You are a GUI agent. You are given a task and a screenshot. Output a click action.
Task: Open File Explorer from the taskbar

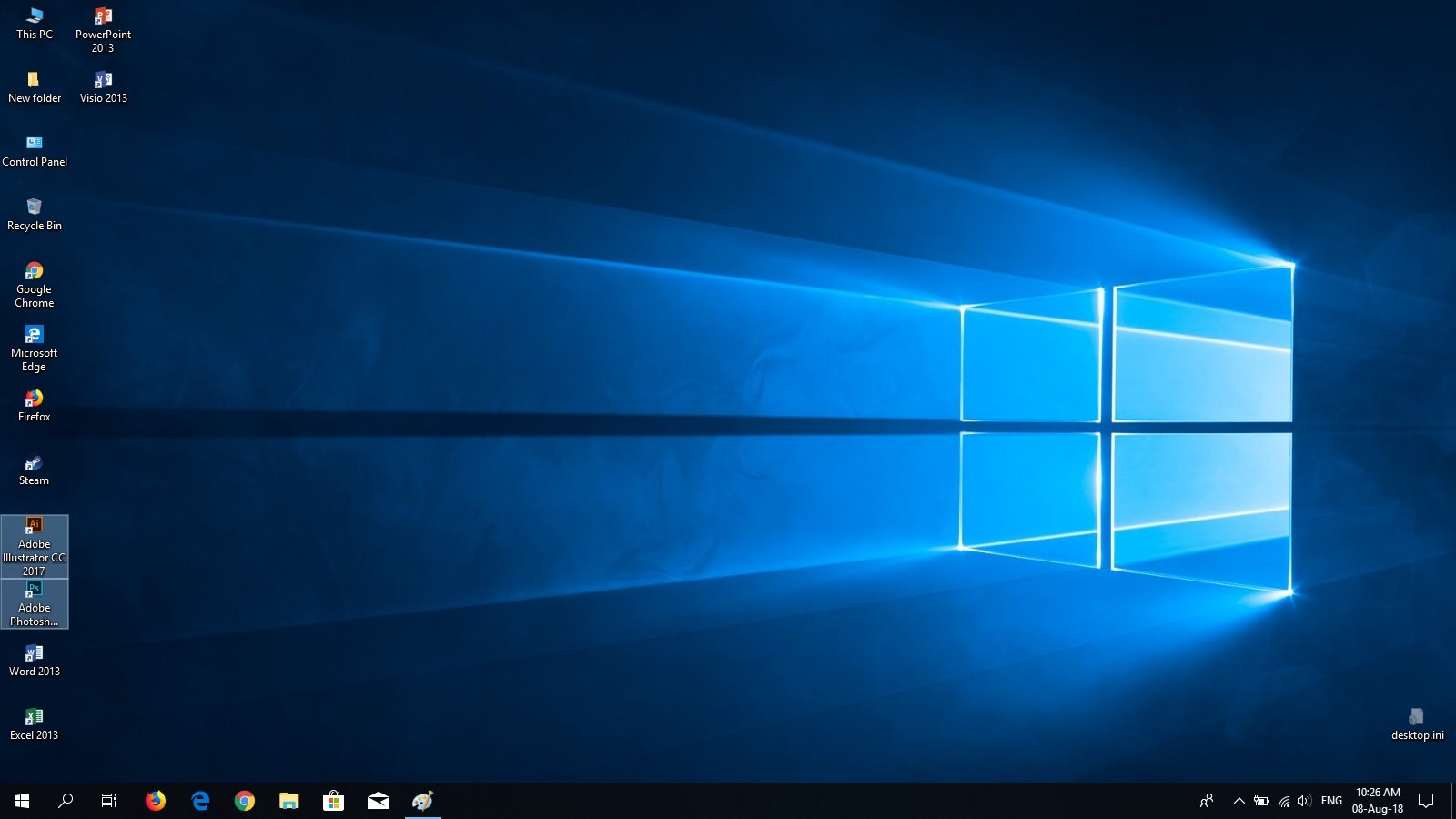(x=289, y=801)
